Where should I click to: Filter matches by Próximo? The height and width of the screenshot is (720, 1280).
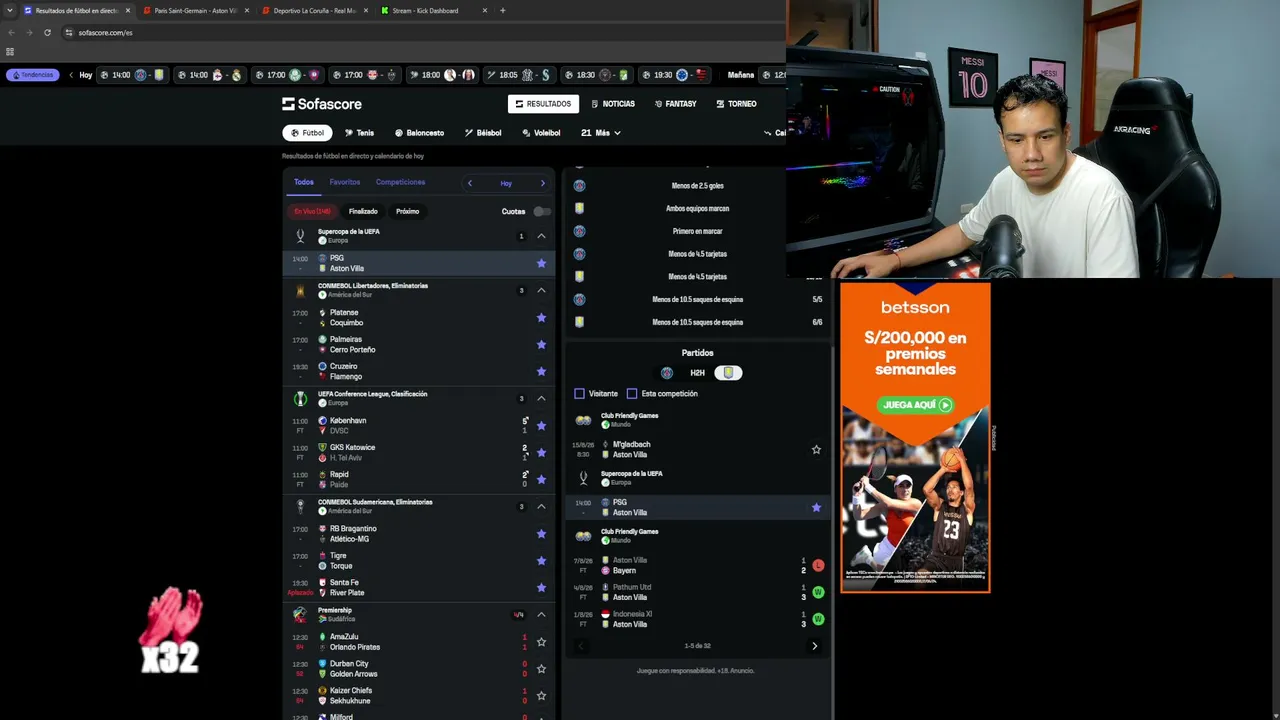[x=407, y=211]
